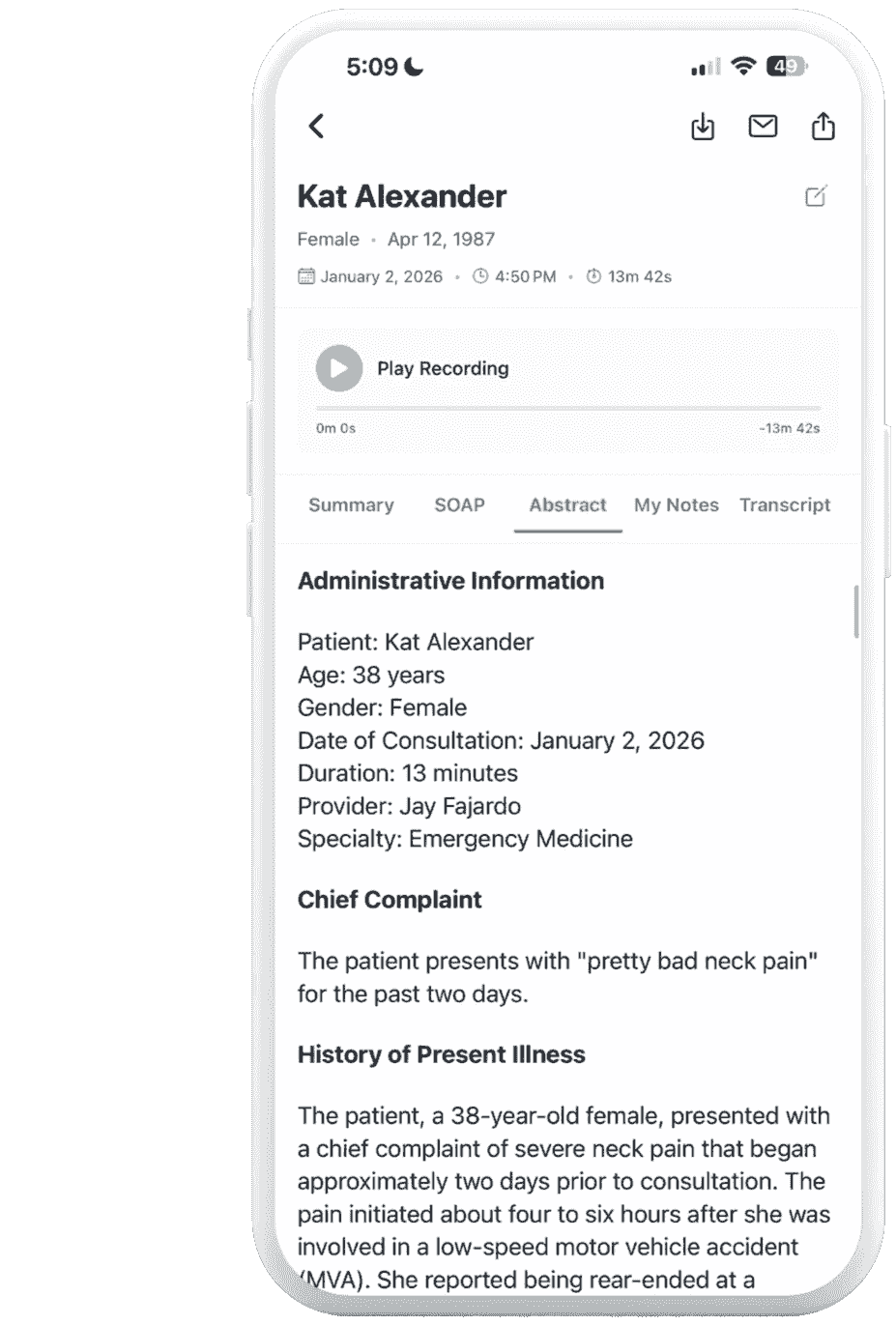Switch to the Summary tab
896x1325 pixels.
tap(351, 505)
